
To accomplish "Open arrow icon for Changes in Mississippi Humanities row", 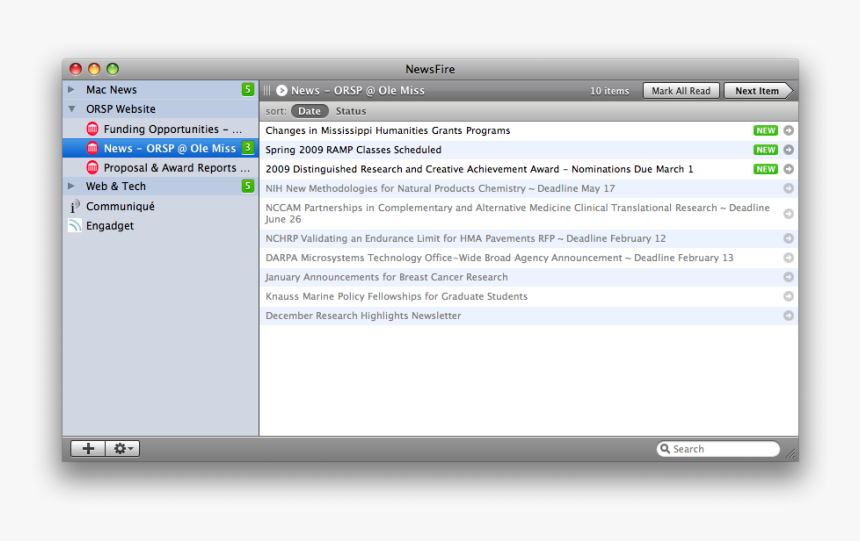I will [788, 131].
